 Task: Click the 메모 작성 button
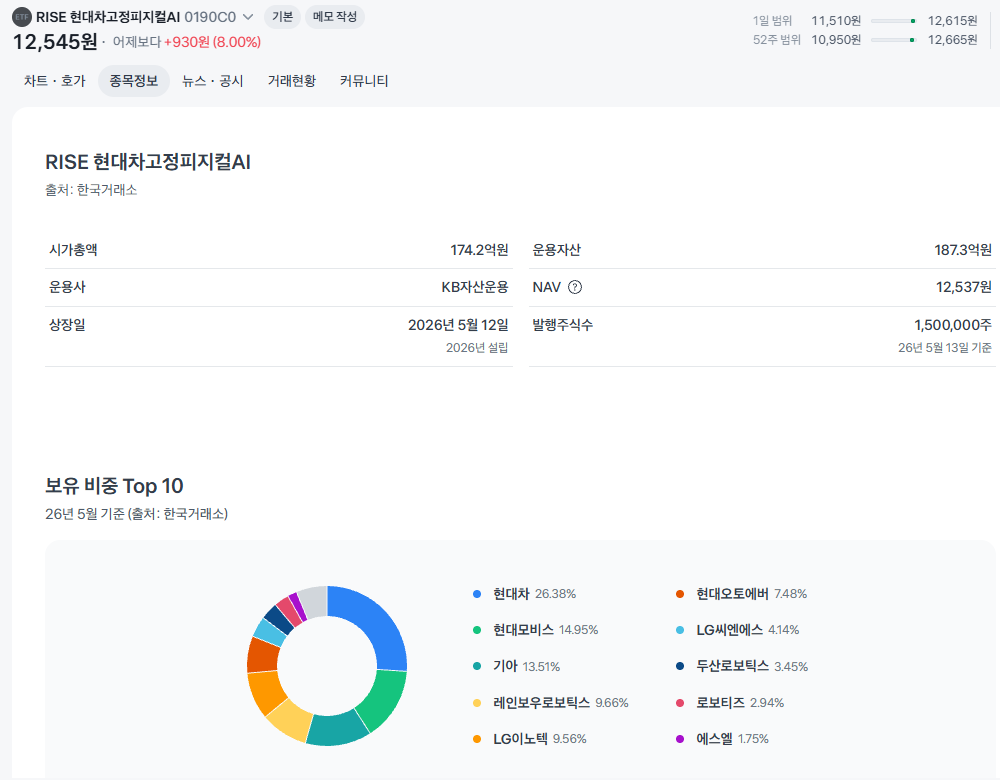coord(335,17)
